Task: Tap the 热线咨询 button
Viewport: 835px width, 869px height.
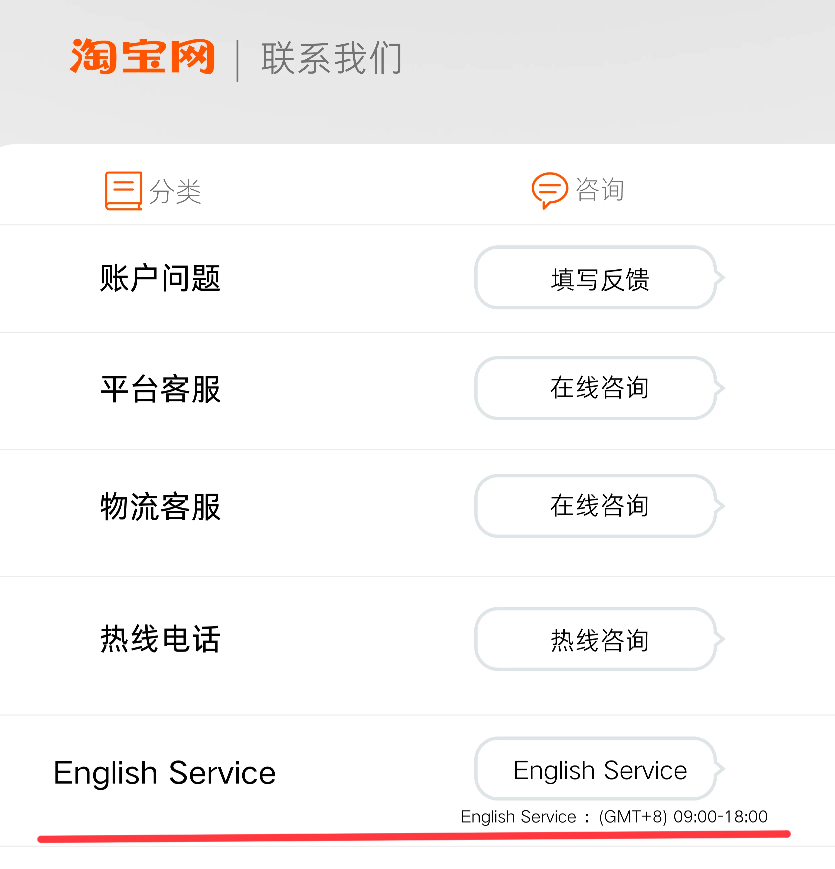Action: [600, 639]
